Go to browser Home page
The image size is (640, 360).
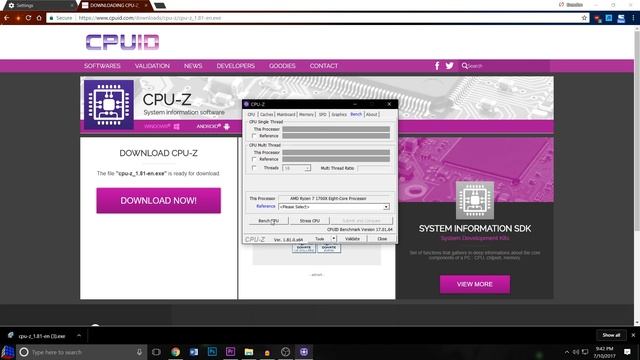39,18
